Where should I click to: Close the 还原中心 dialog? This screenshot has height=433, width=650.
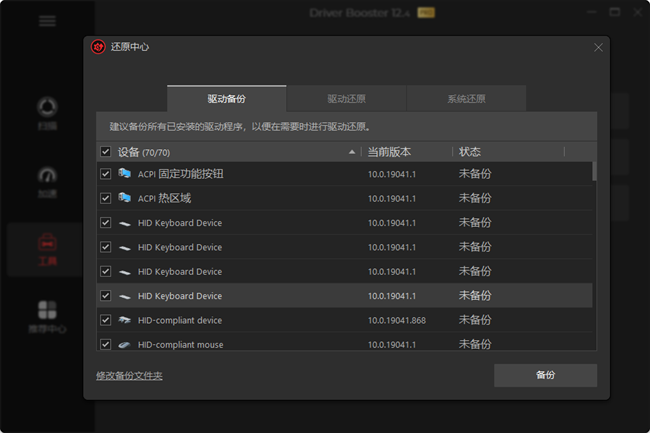click(598, 47)
